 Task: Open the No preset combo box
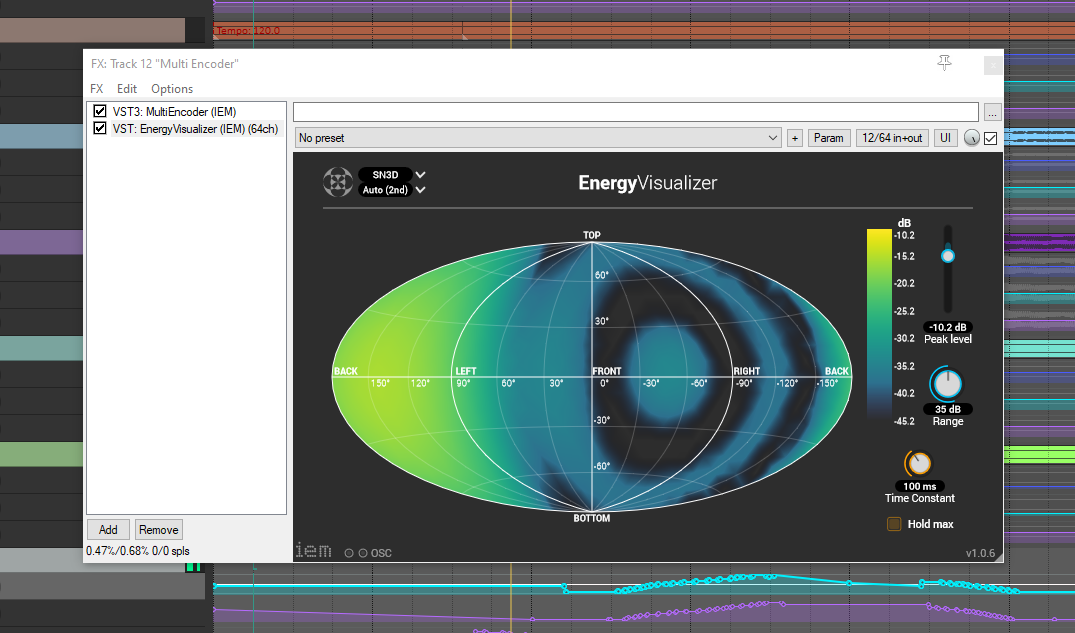pyautogui.click(x=538, y=138)
